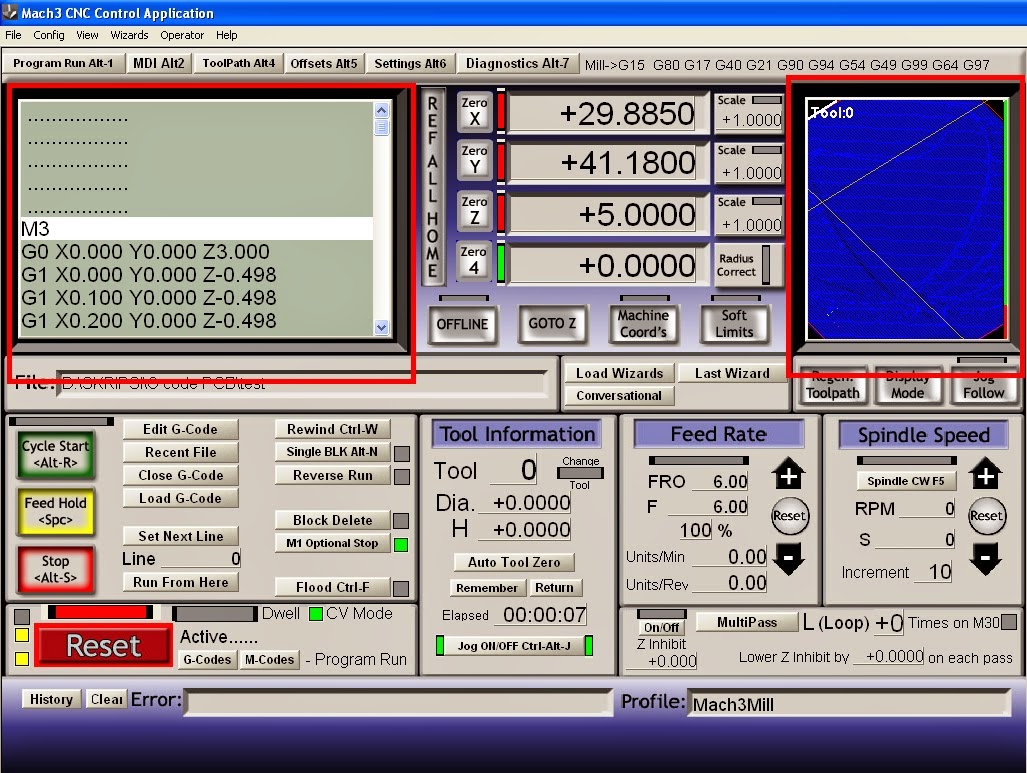Click Rewind Ctrl-W button
Viewport: 1027px width, 773px height.
point(332,429)
